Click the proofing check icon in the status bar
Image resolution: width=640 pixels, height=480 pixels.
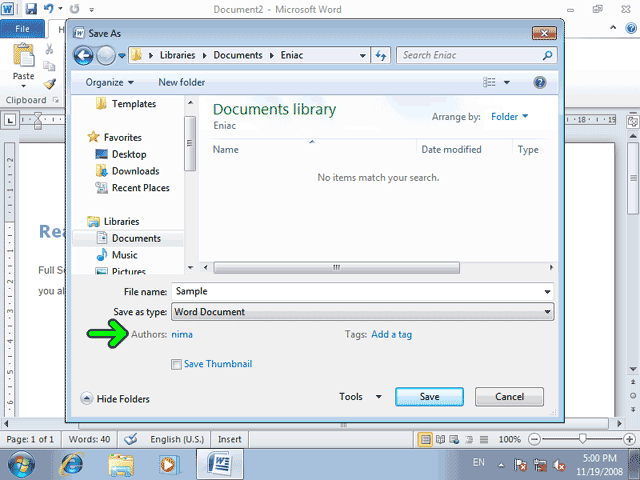pyautogui.click(x=131, y=440)
